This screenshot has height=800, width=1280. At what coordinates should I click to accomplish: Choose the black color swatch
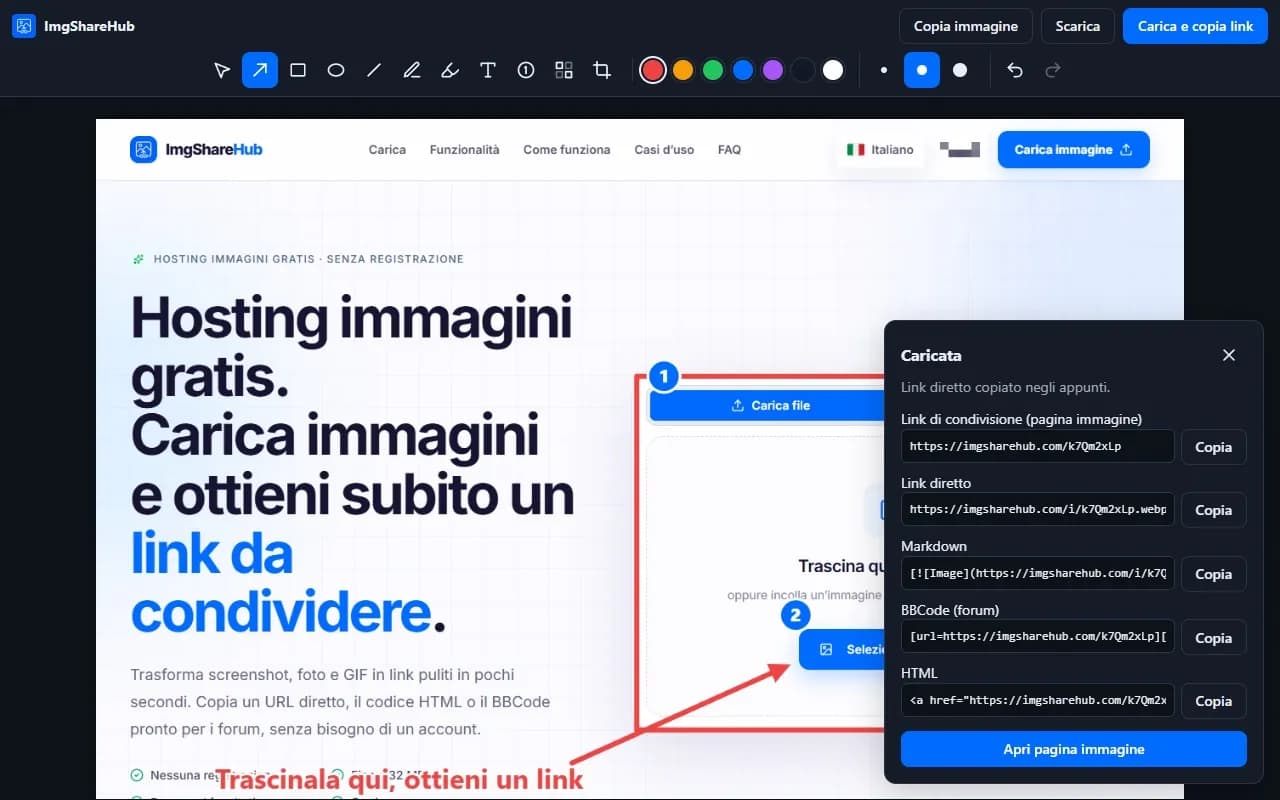(803, 70)
